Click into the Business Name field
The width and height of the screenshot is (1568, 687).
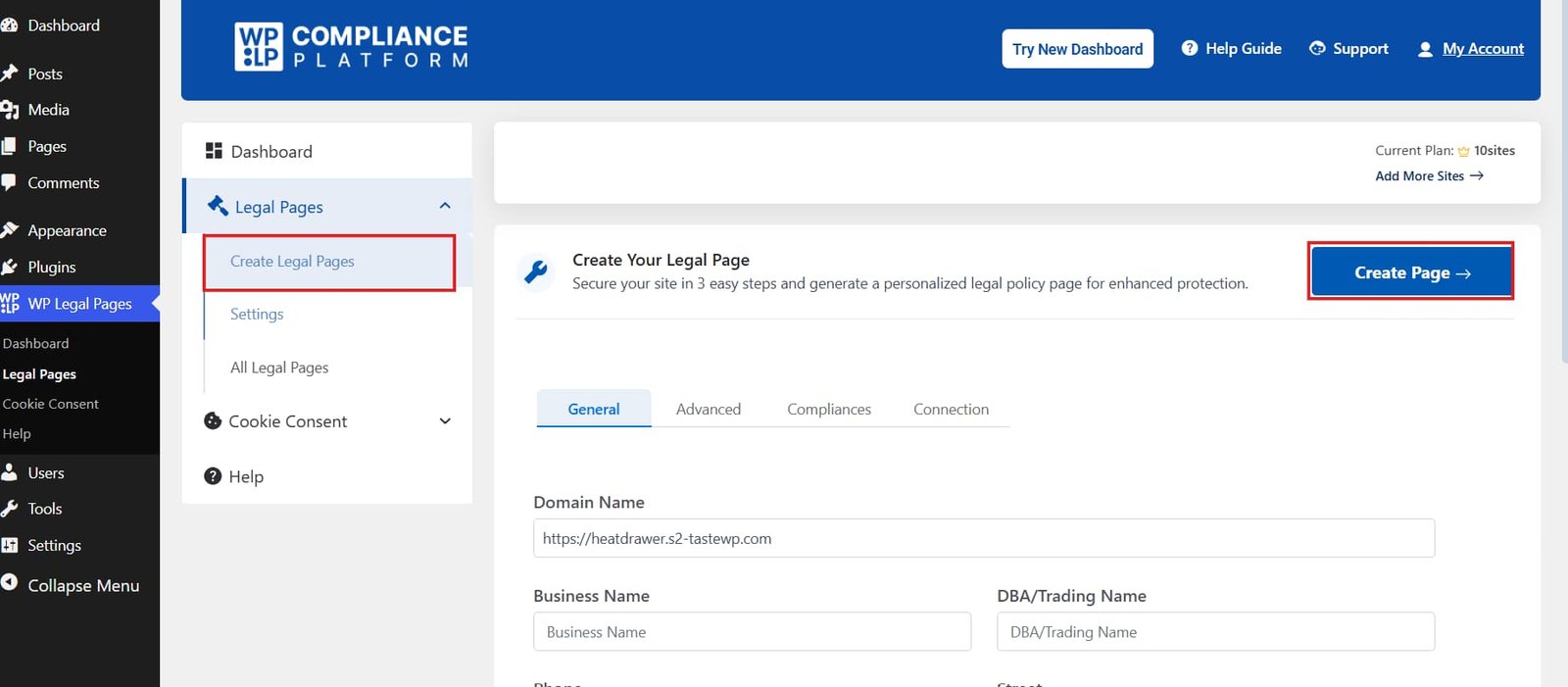click(x=752, y=632)
